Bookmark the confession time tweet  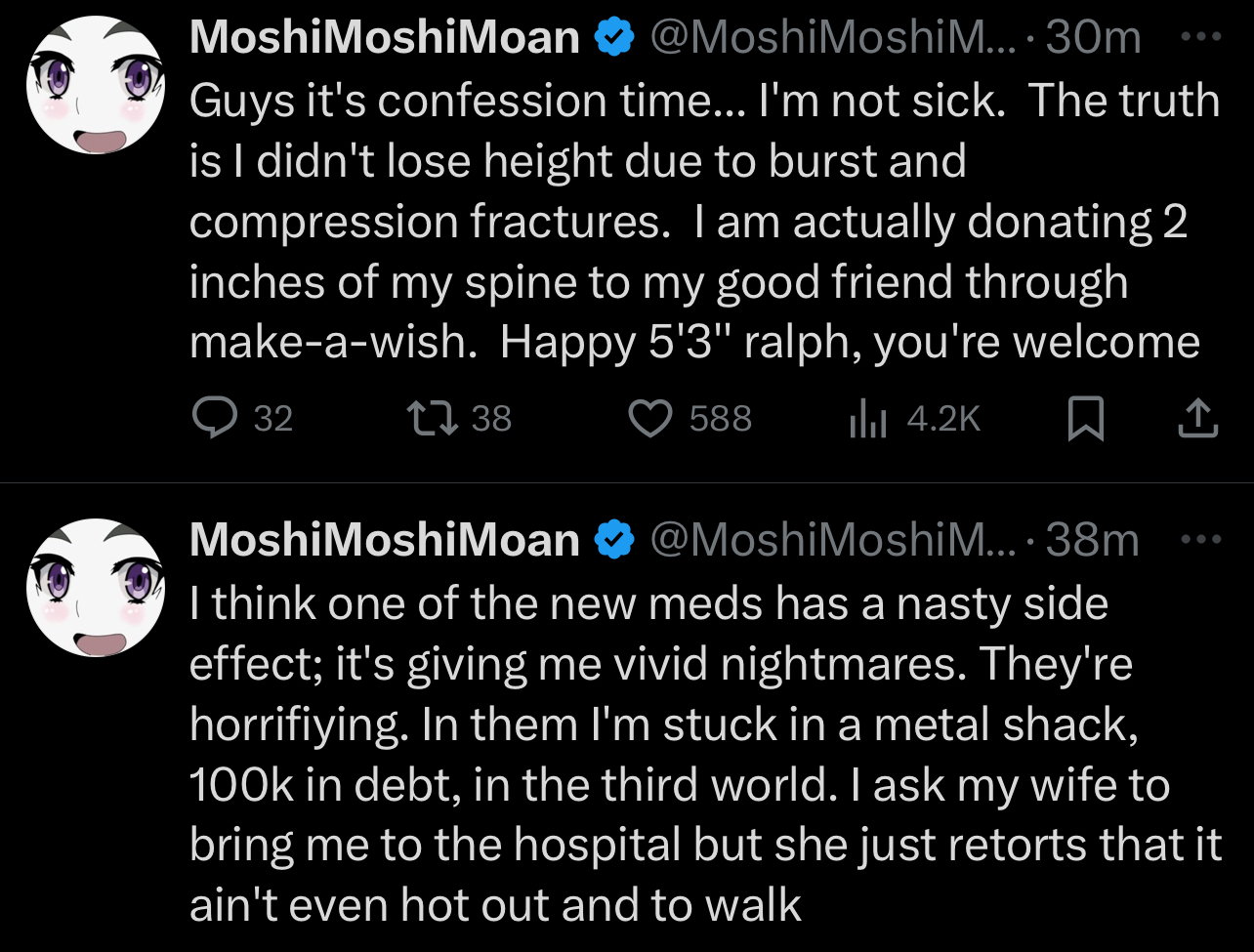[x=1085, y=420]
